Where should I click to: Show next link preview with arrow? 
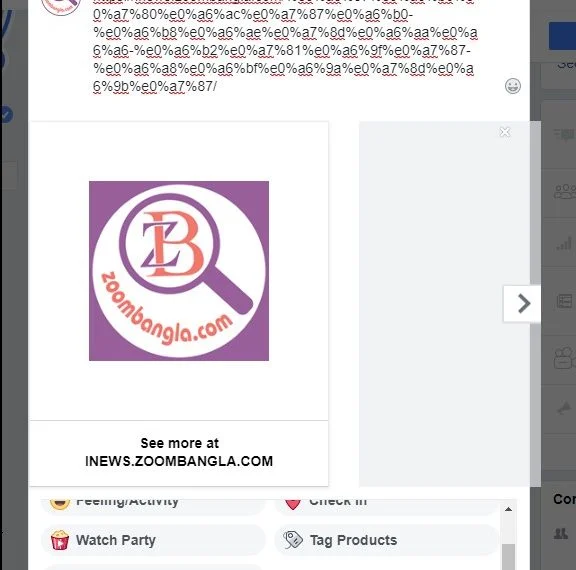(x=522, y=304)
